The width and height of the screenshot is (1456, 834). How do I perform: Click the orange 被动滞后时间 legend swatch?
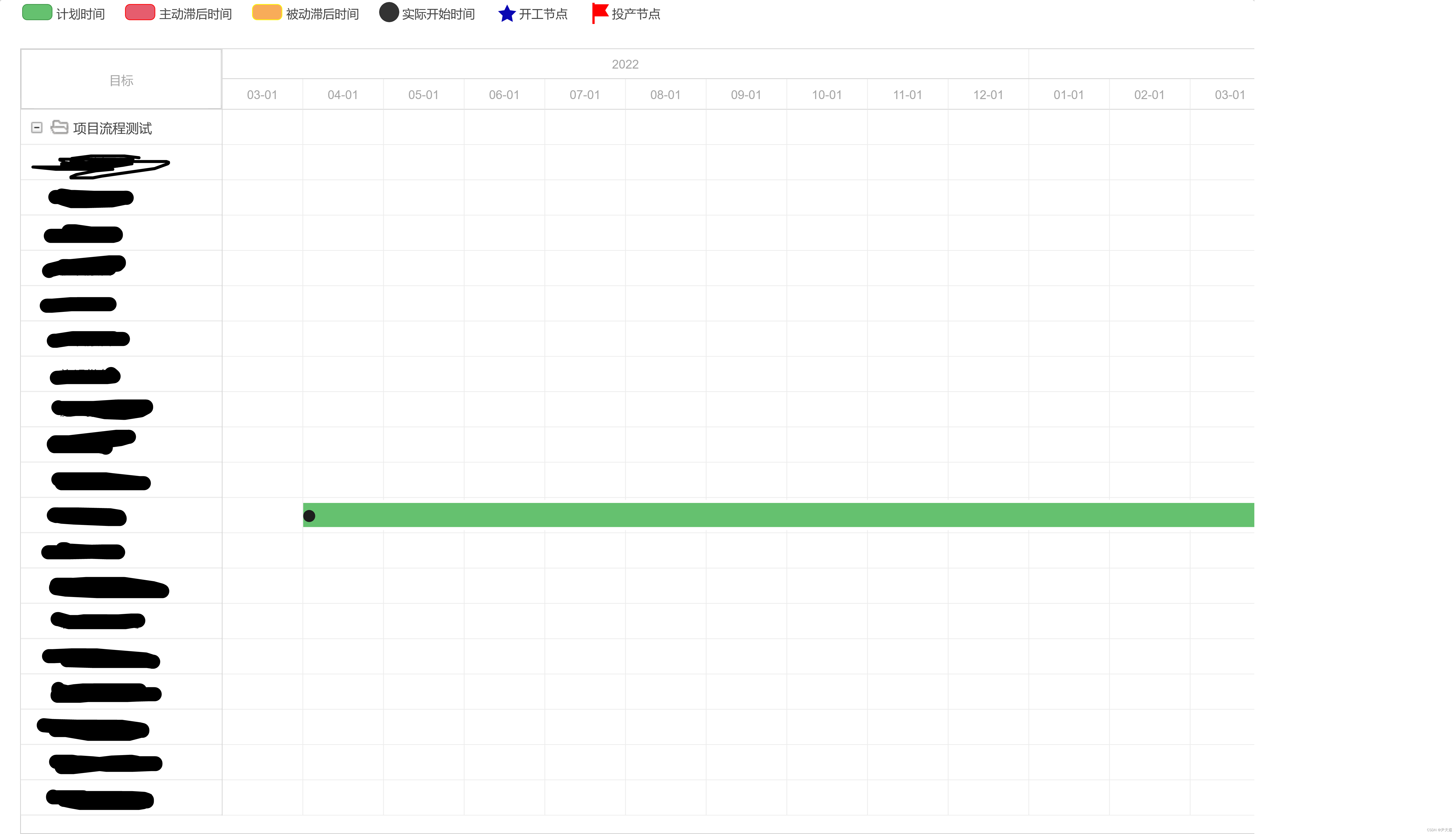pos(267,13)
